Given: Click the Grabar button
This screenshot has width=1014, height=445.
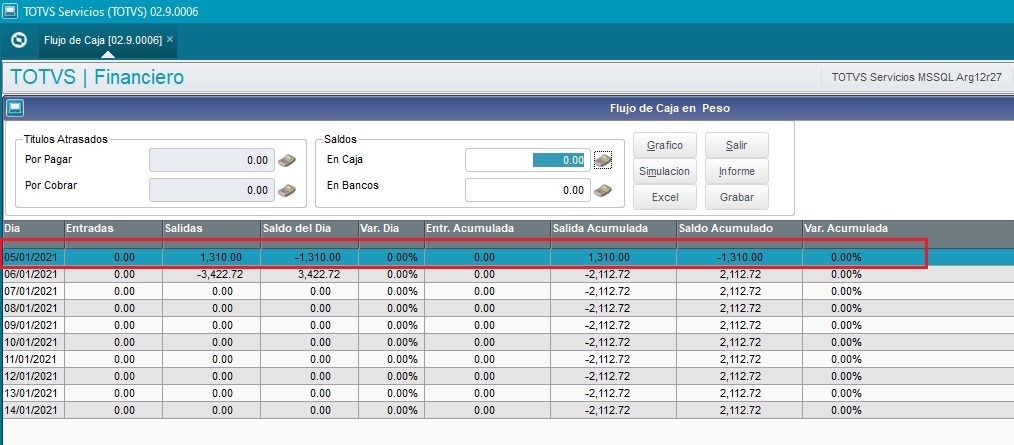Looking at the screenshot, I should (x=737, y=197).
